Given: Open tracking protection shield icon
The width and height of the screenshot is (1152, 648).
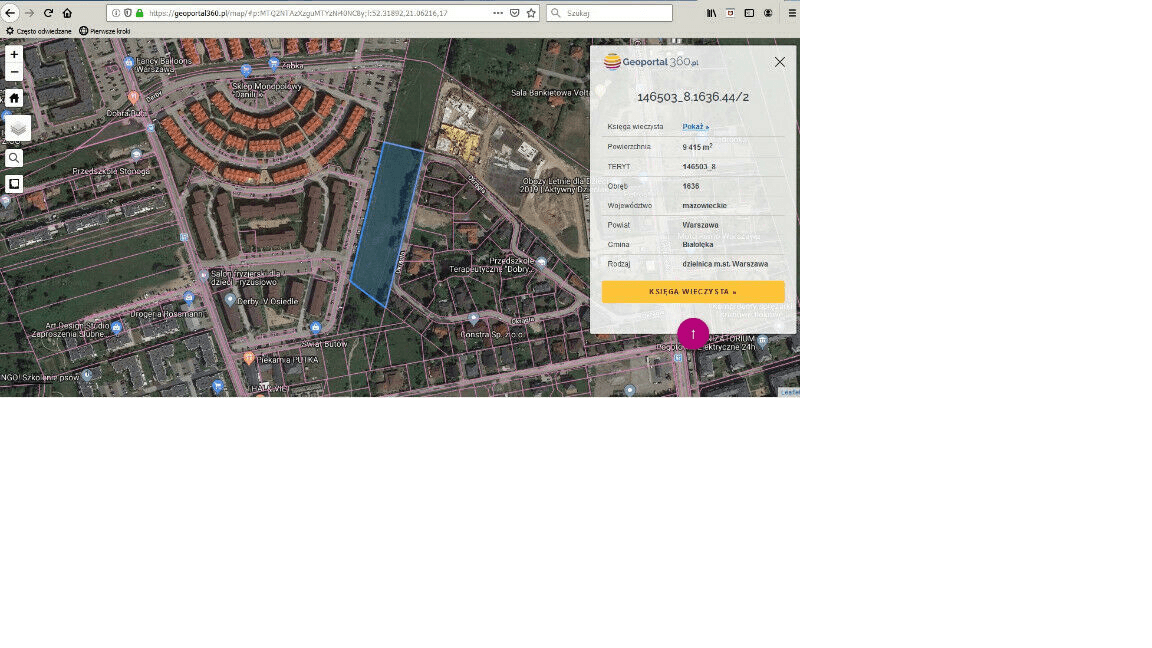Looking at the screenshot, I should point(127,12).
